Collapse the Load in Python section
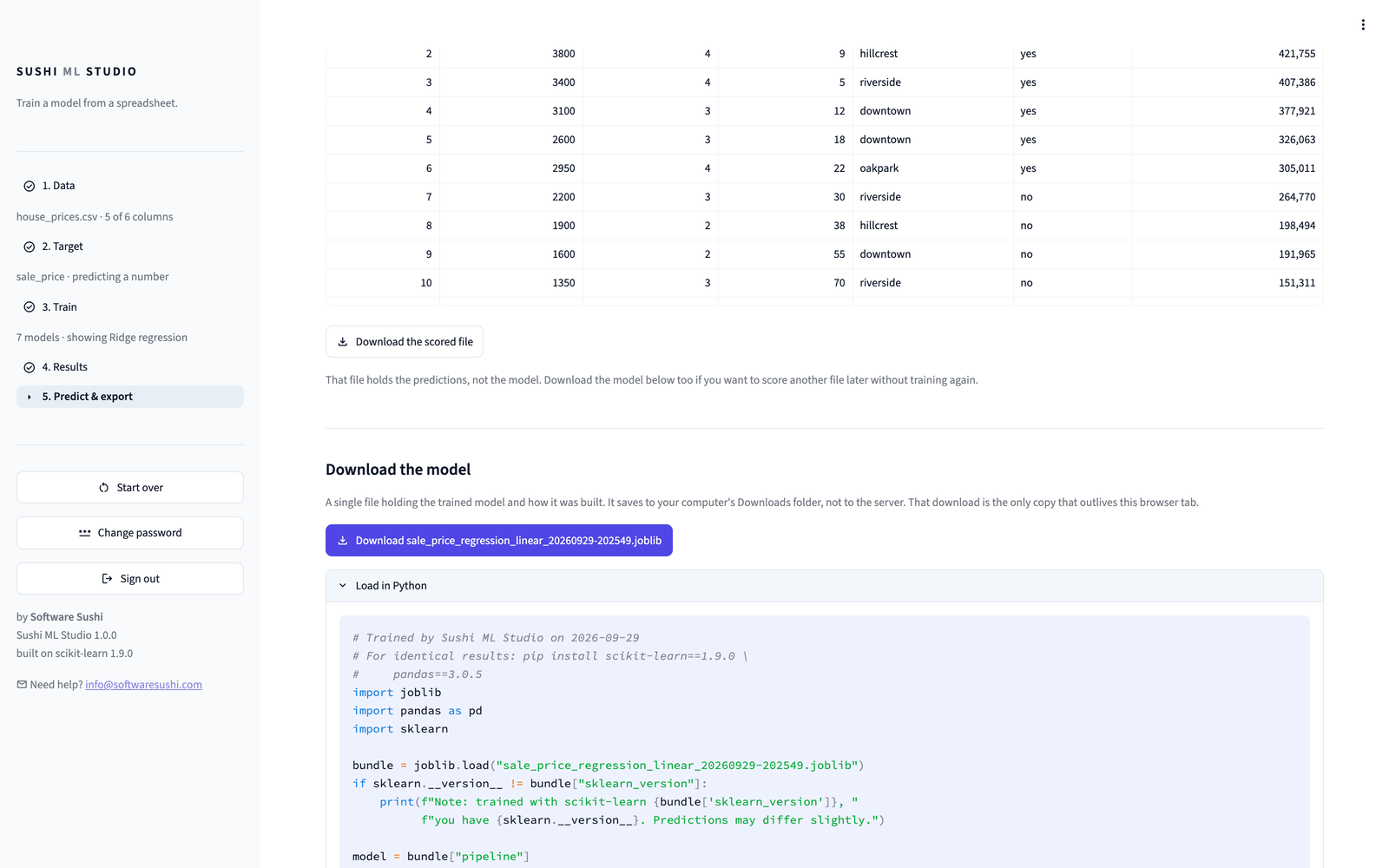Image resolution: width=1389 pixels, height=868 pixels. (x=825, y=586)
